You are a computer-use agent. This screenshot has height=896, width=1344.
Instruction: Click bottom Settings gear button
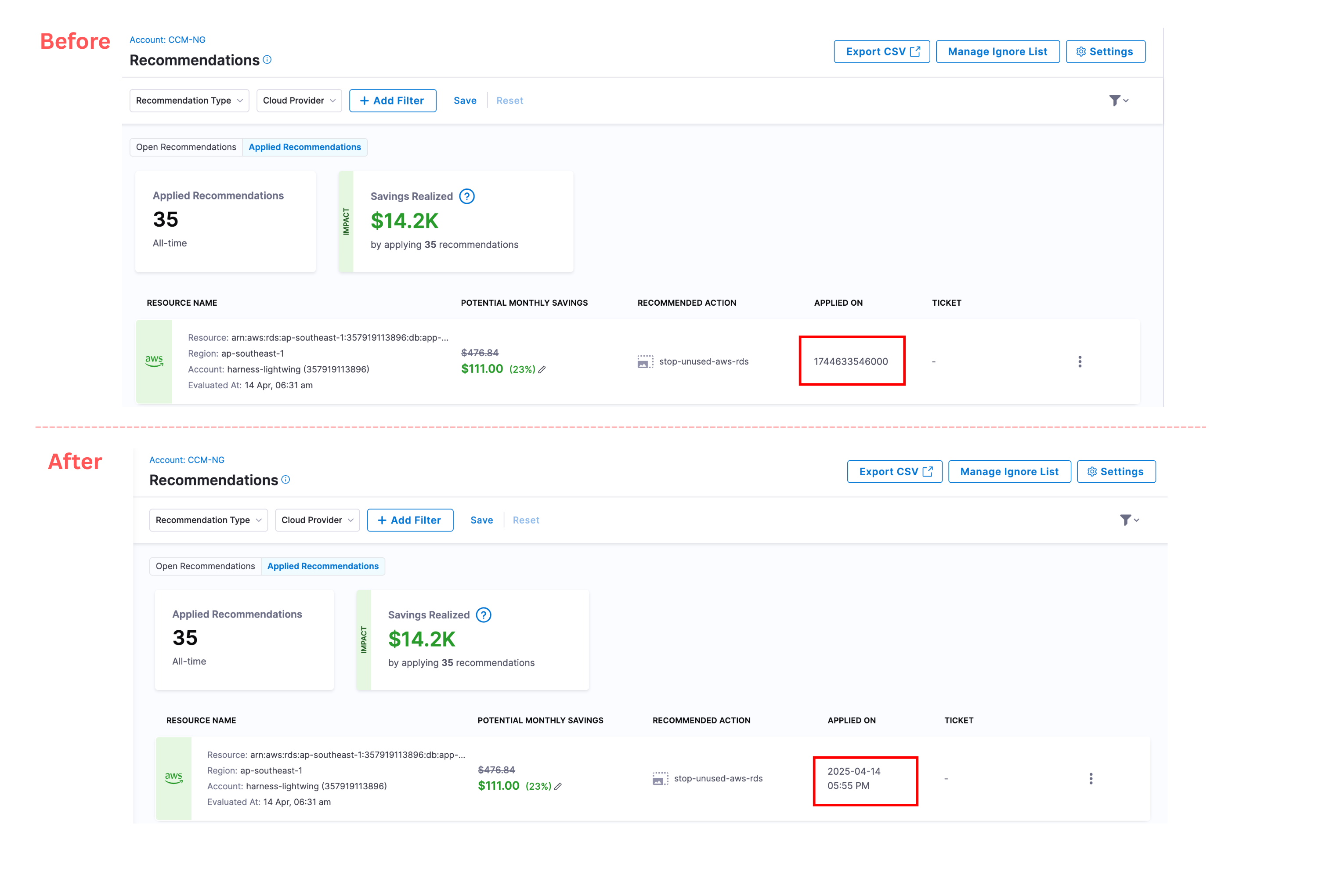pos(1116,471)
